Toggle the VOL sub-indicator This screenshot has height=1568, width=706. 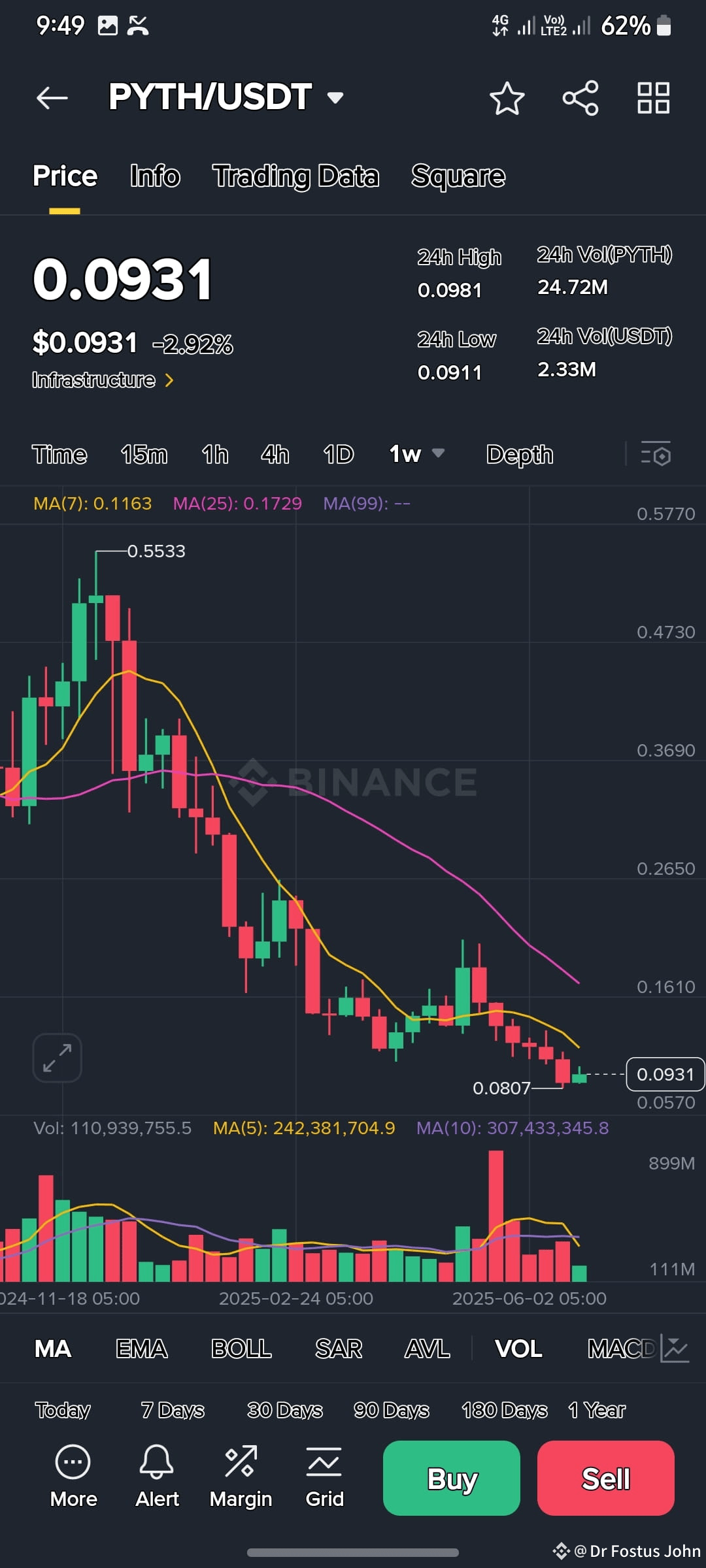[x=518, y=1348]
